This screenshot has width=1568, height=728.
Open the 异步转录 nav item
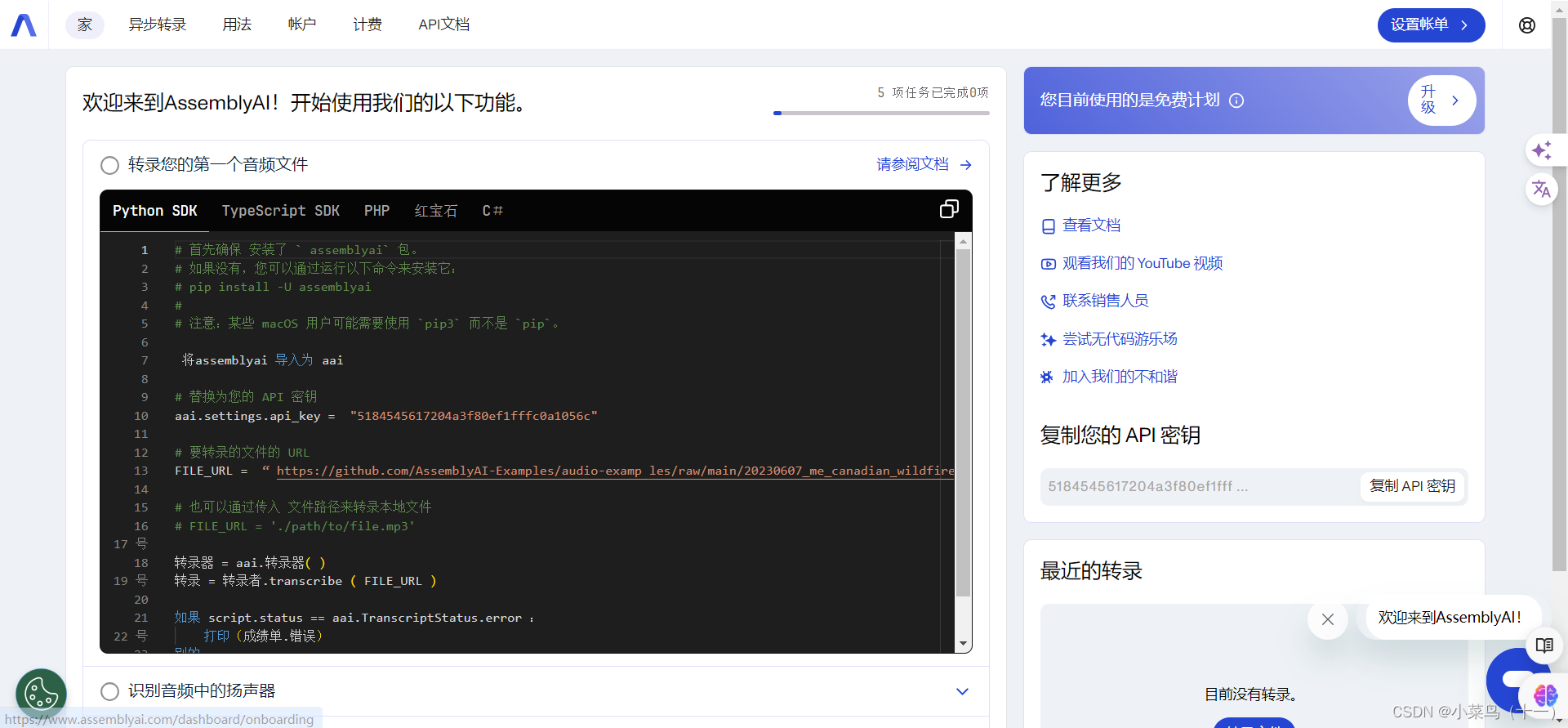click(158, 25)
